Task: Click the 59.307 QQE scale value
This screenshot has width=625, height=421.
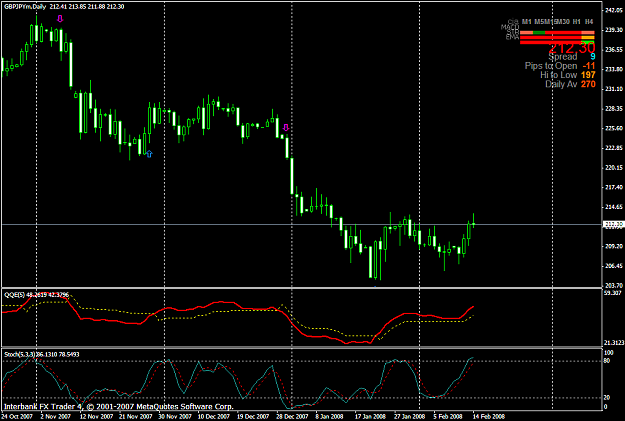Action: point(613,293)
